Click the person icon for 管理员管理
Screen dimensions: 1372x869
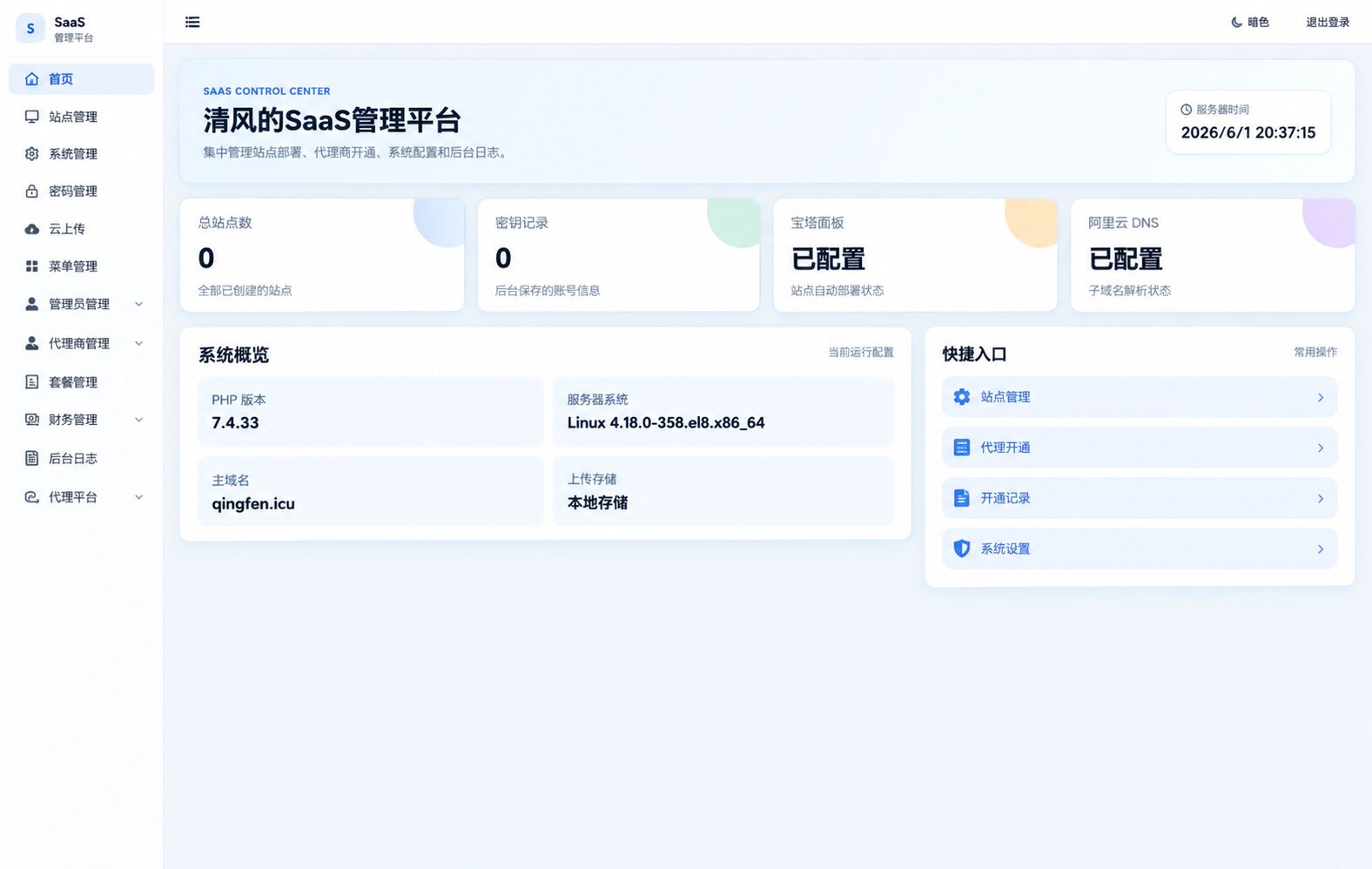32,304
